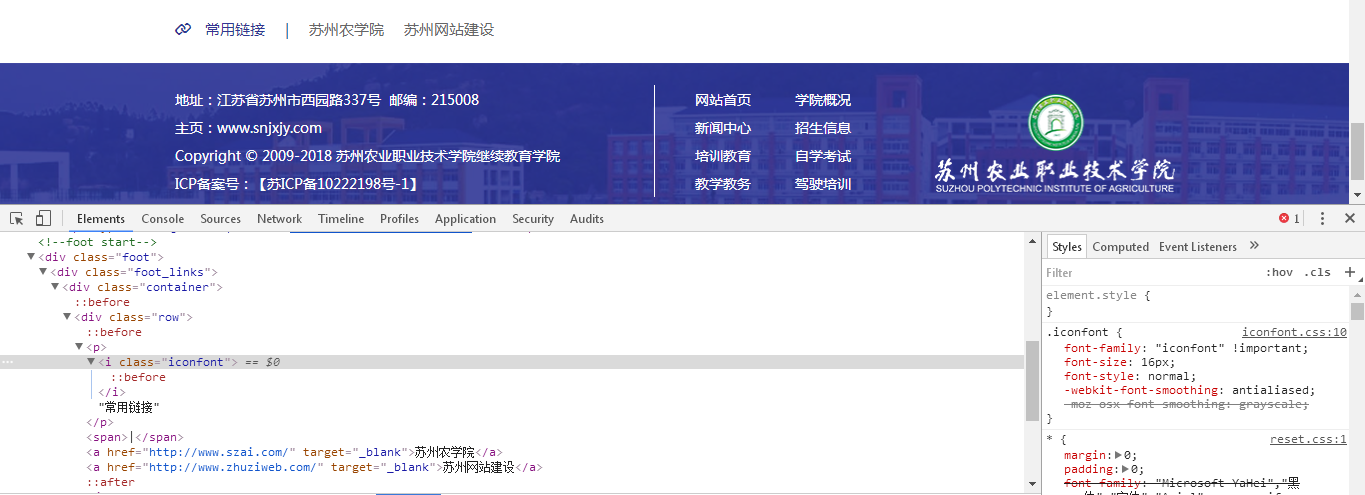
Task: Toggle the device toolbar icon
Action: click(x=43, y=218)
